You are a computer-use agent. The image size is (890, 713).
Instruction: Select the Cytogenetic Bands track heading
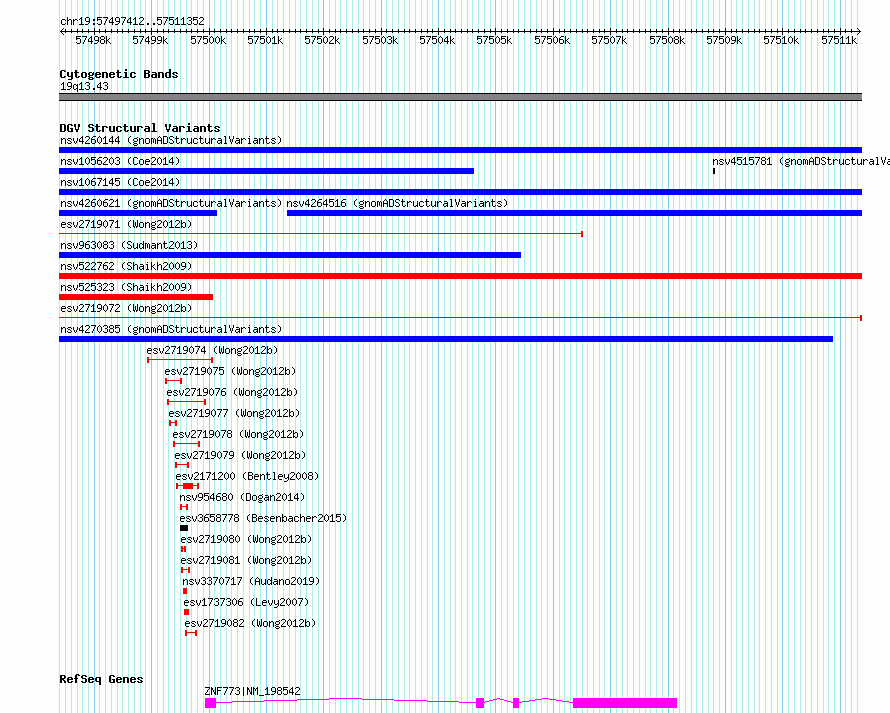point(119,74)
